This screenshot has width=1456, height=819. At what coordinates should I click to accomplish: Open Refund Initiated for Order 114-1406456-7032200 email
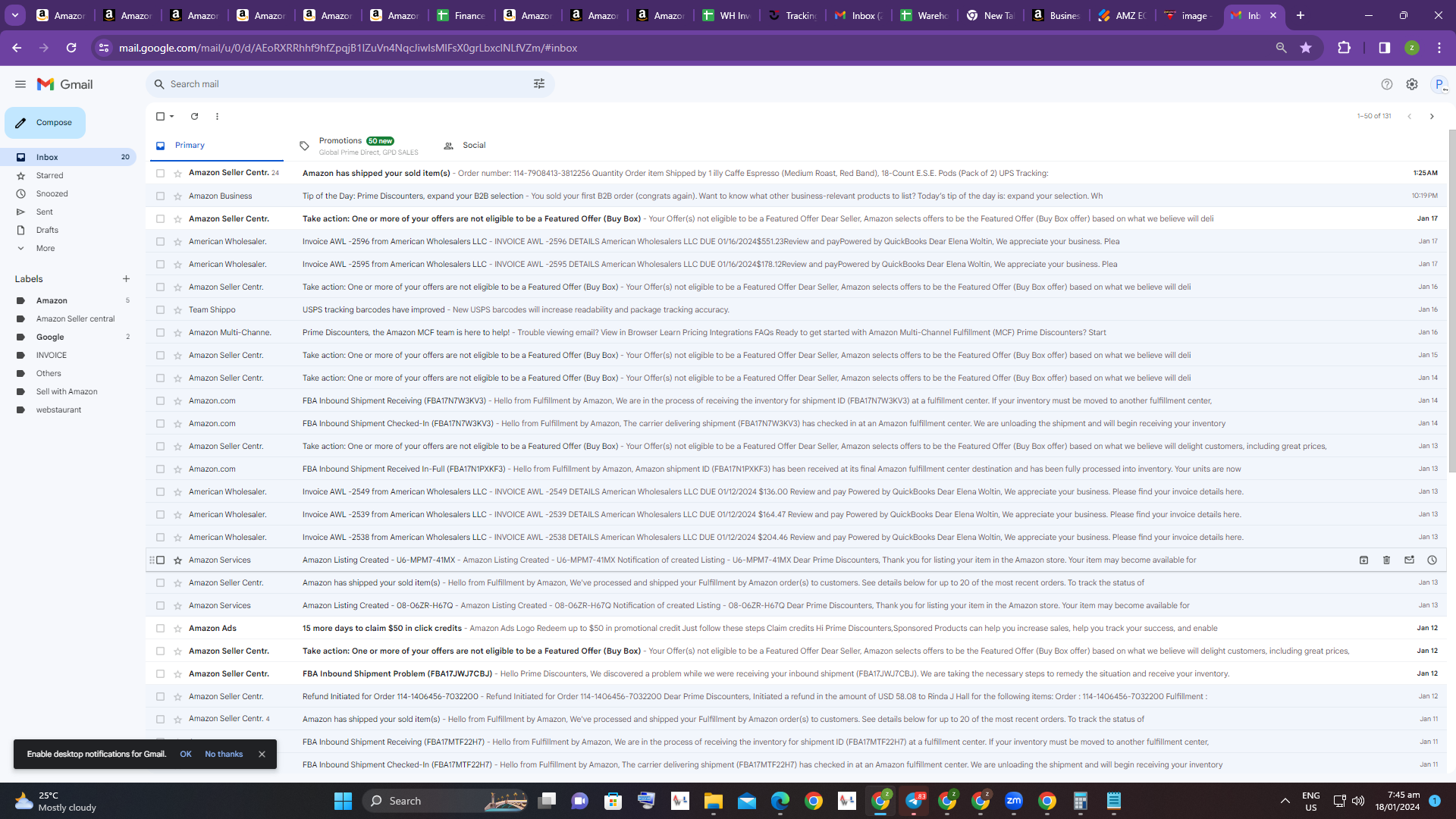pyautogui.click(x=796, y=696)
